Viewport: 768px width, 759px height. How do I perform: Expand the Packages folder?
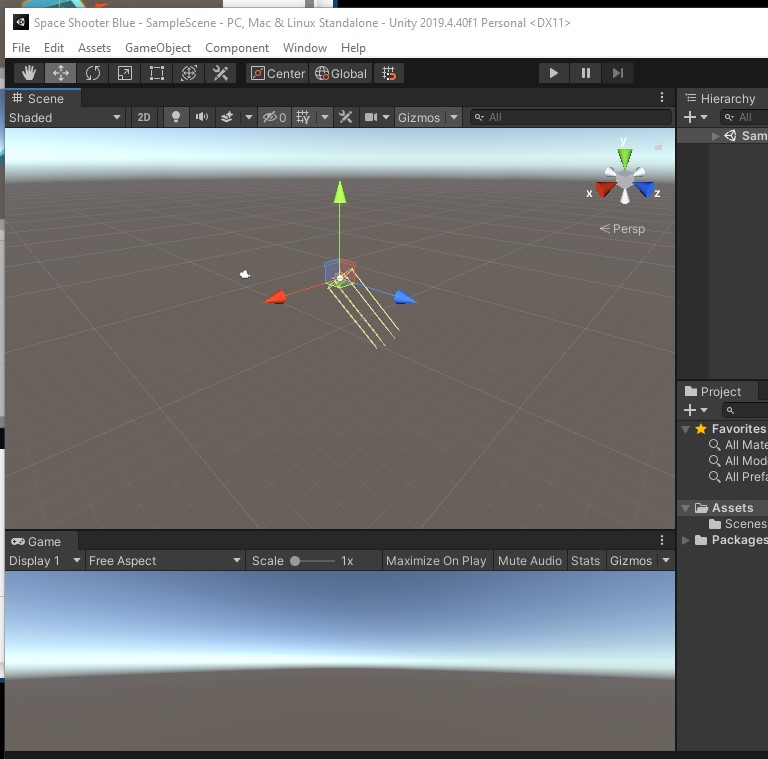coord(686,540)
